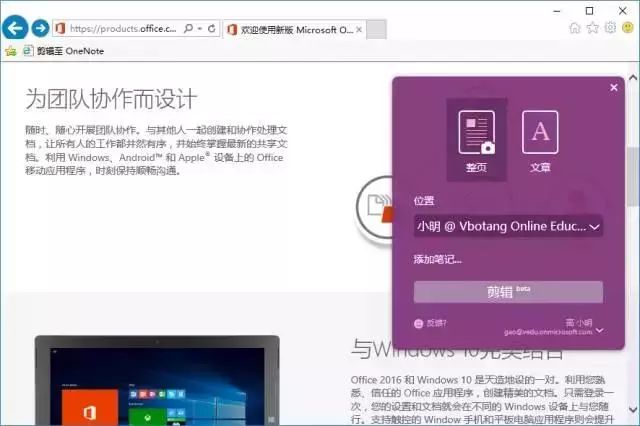This screenshot has height=426, width=640.
Task: Close the Microsoft Office browser tab
Action: 359,30
